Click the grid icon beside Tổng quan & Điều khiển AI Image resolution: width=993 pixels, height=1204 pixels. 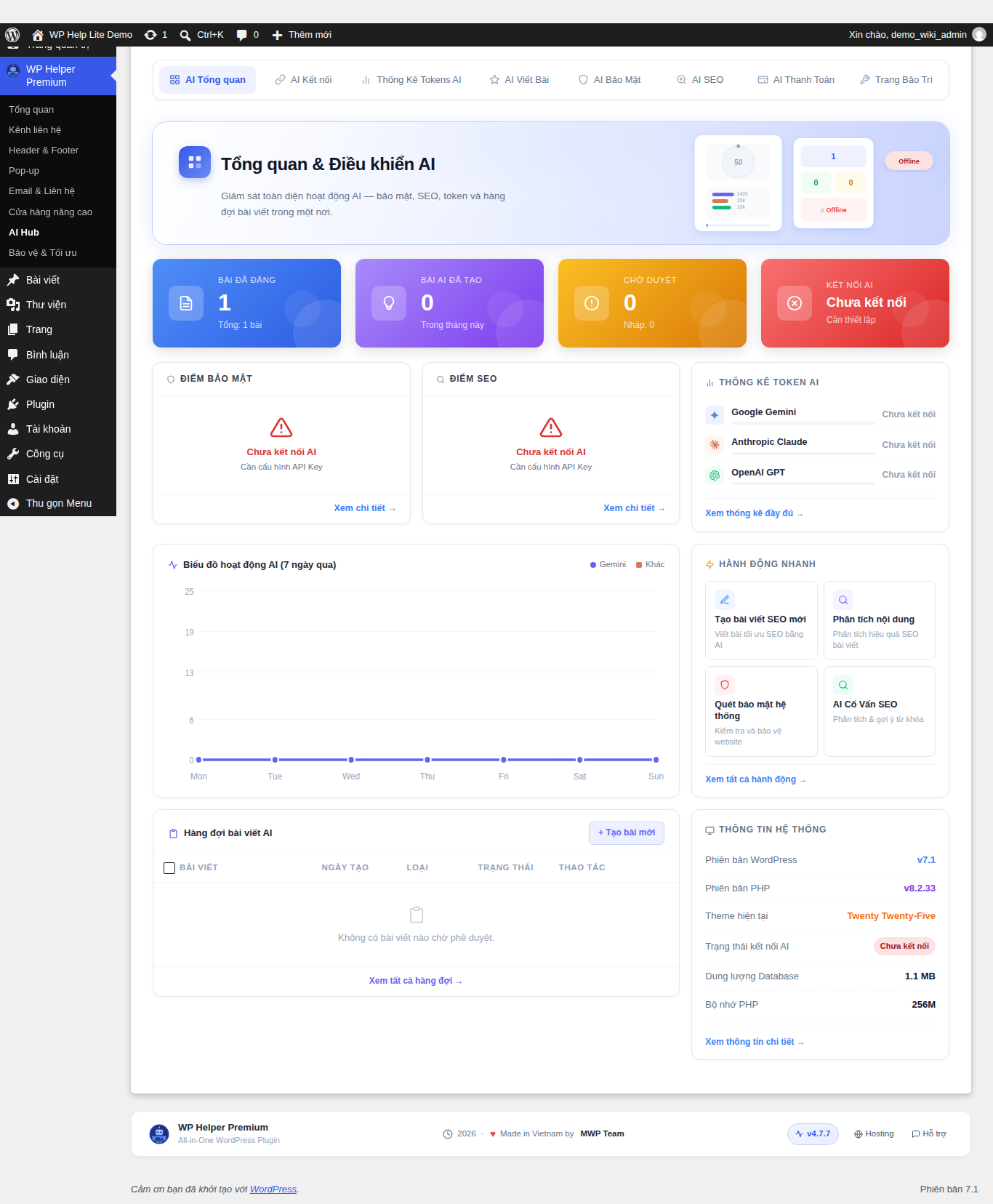[195, 162]
